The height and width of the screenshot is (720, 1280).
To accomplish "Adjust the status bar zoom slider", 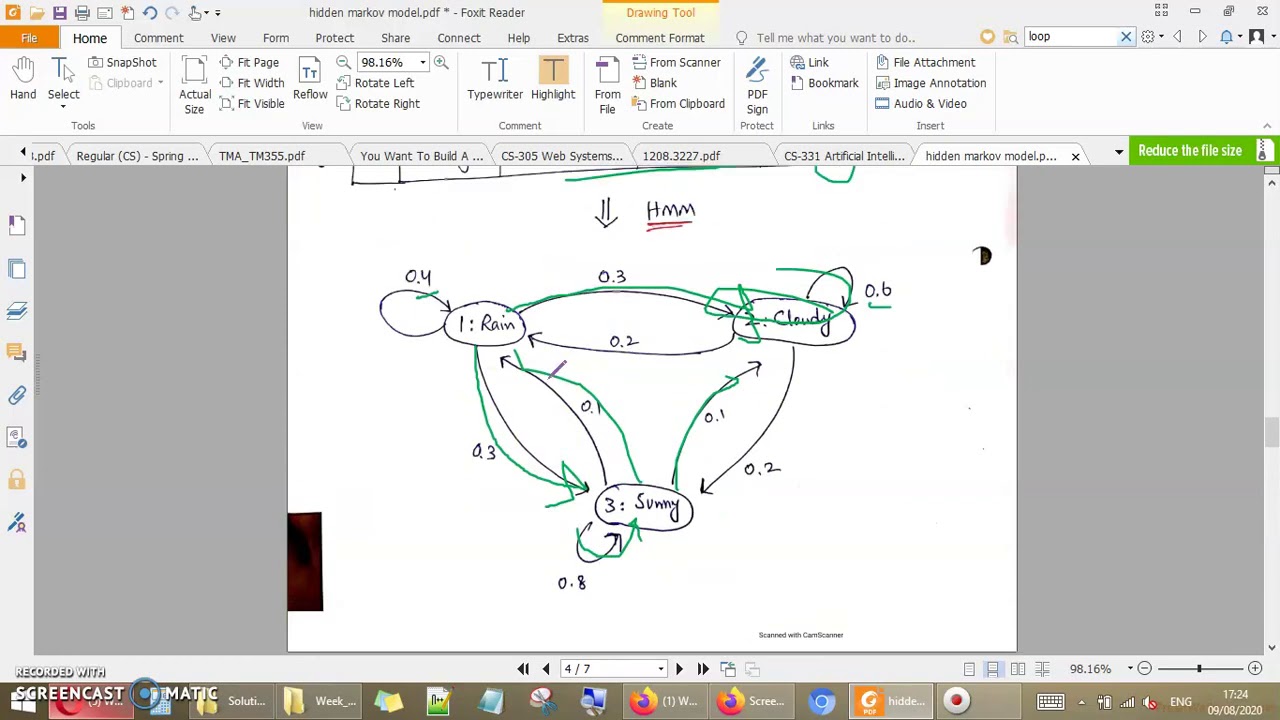I will (1199, 668).
